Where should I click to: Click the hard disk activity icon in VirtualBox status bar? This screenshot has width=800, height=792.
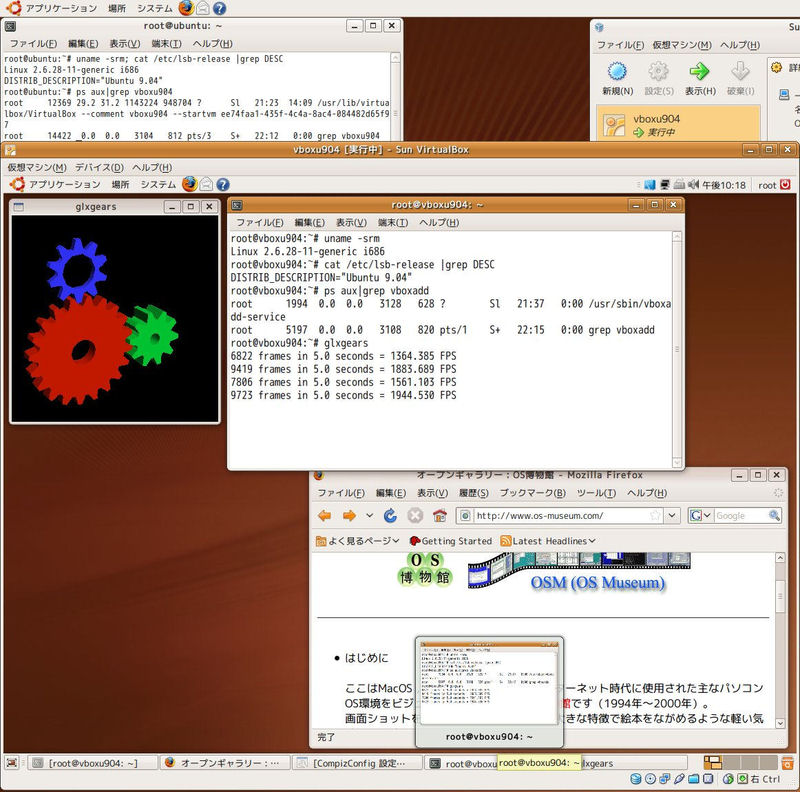click(636, 779)
